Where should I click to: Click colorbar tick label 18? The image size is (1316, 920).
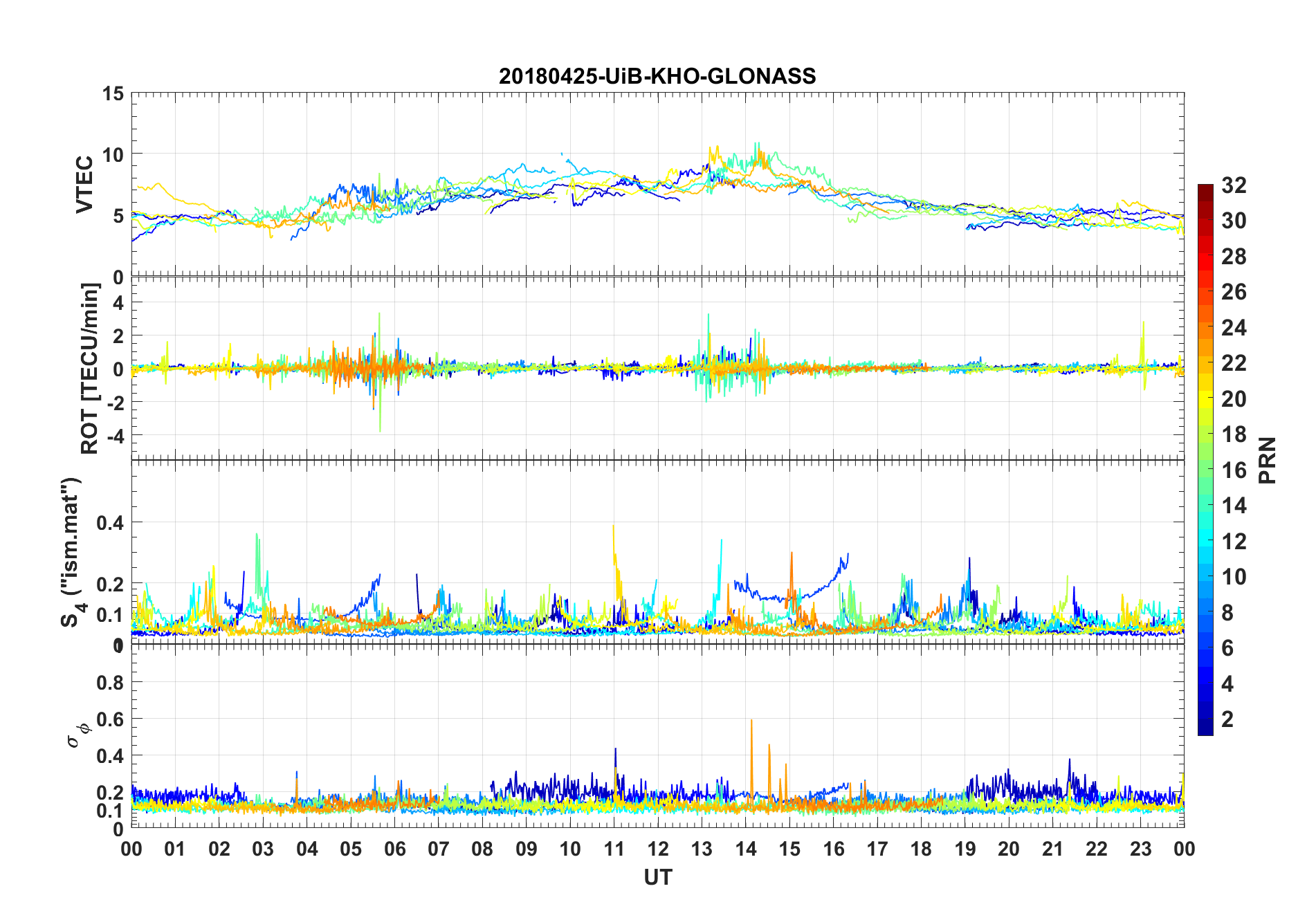[x=1234, y=434]
